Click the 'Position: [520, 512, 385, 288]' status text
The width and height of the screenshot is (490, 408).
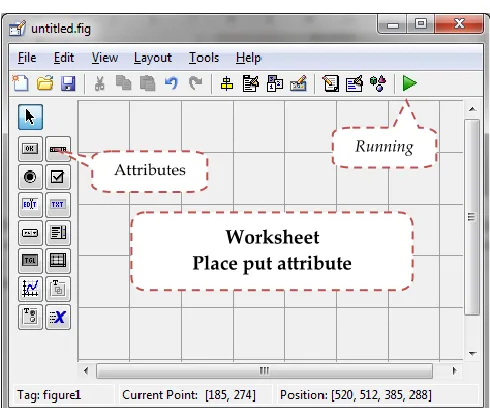click(356, 395)
